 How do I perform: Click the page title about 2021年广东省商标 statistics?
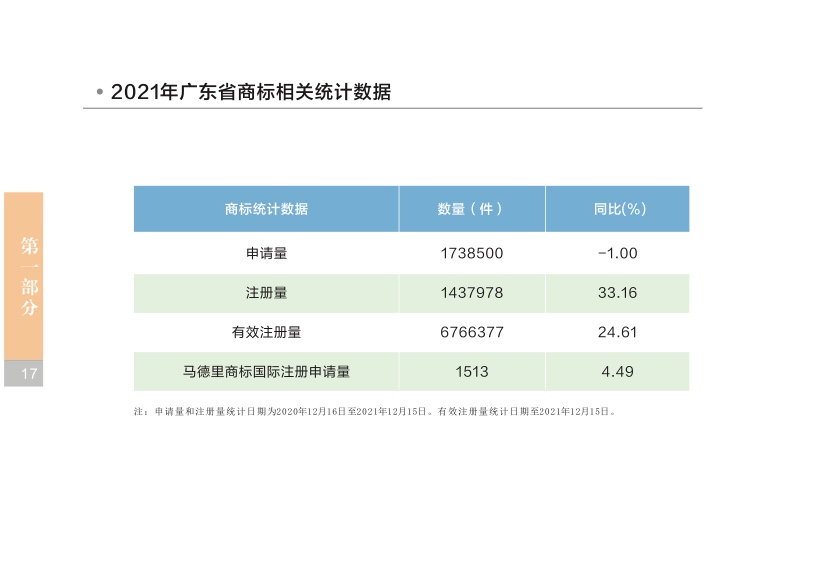pos(250,92)
